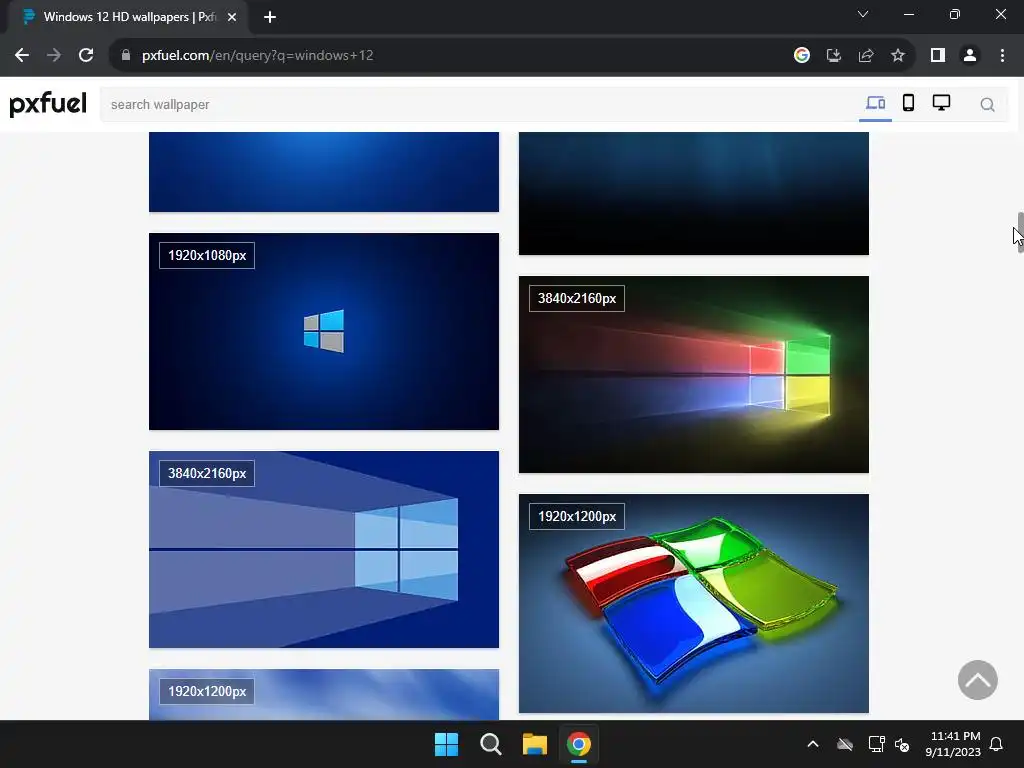
Task: Open the plain blue gradient wallpaper at top
Action: tap(324, 172)
